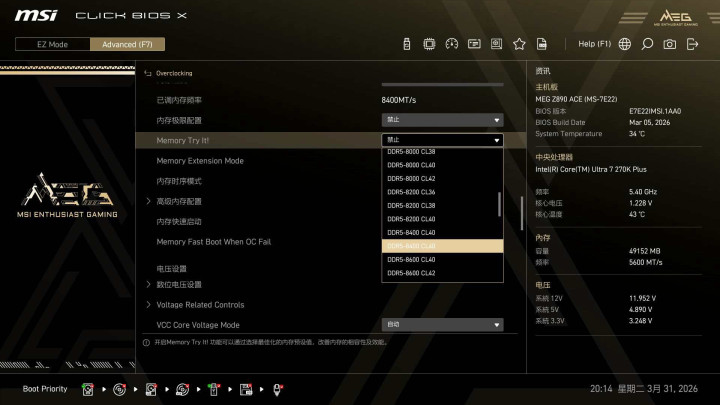The image size is (720, 405).
Task: Click the date and time display
Action: [x=644, y=389]
